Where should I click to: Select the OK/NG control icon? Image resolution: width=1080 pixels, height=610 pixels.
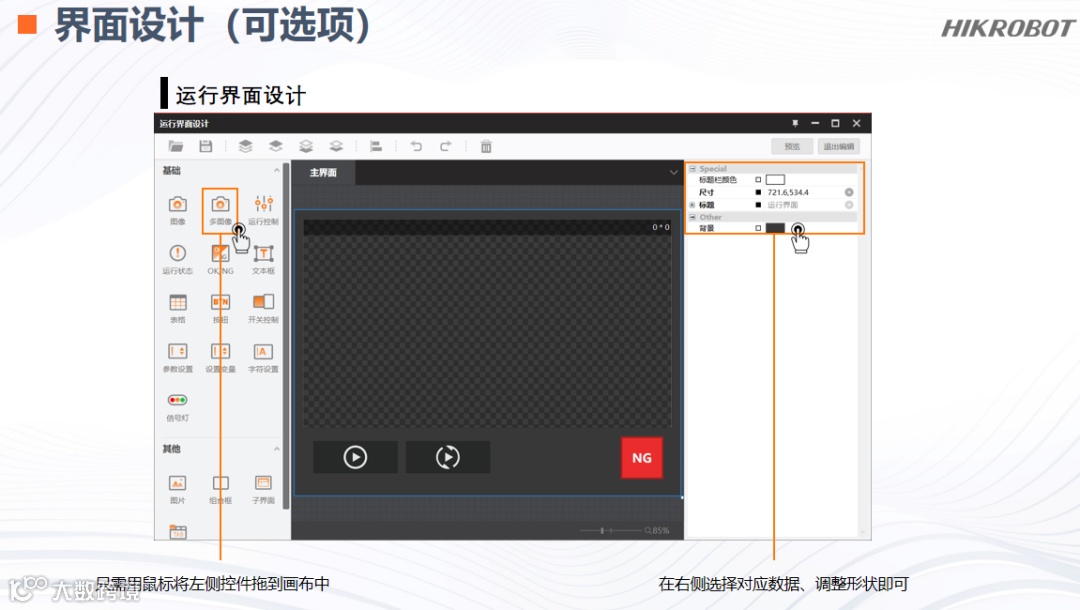pyautogui.click(x=220, y=260)
